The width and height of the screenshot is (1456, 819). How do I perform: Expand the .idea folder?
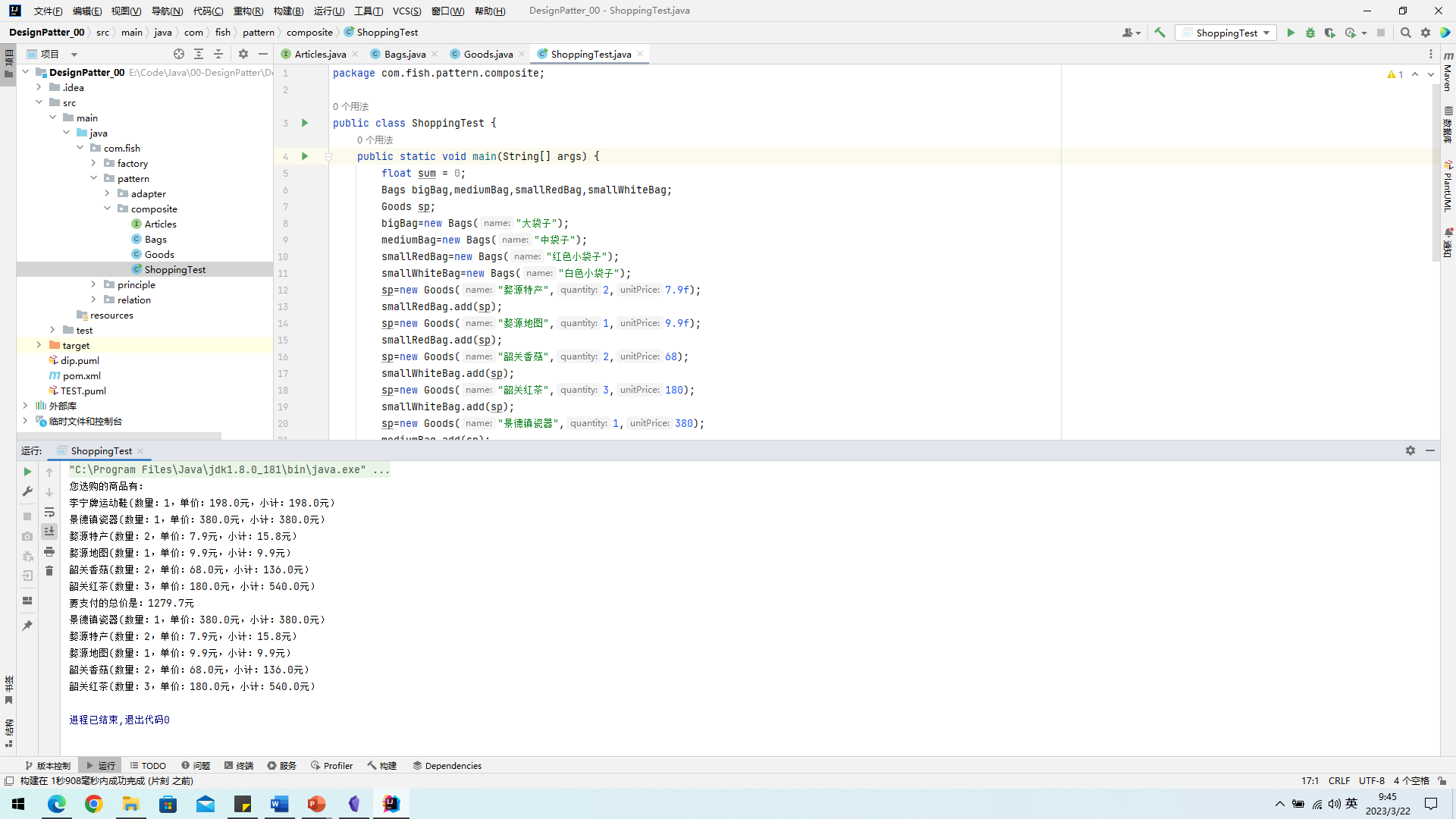tap(39, 87)
